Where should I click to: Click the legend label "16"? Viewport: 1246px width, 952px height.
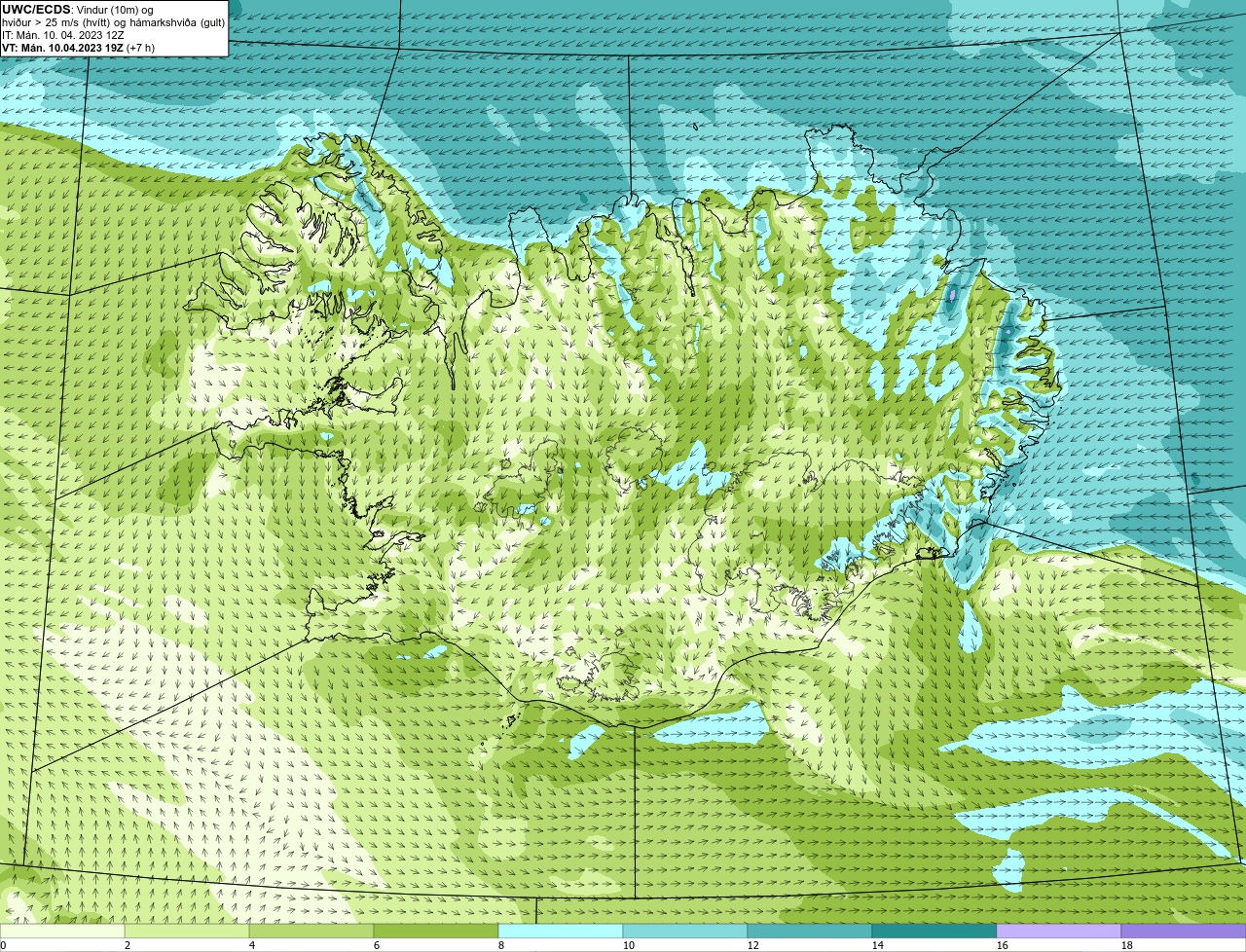[x=1003, y=945]
